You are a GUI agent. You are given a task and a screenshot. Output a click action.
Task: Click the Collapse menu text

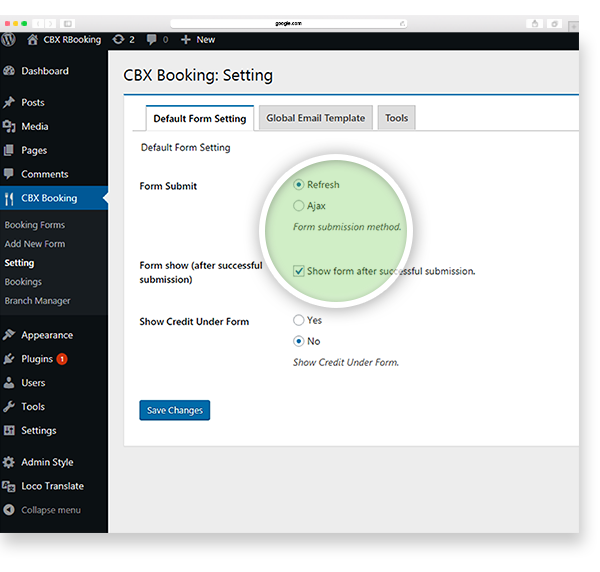(x=51, y=510)
